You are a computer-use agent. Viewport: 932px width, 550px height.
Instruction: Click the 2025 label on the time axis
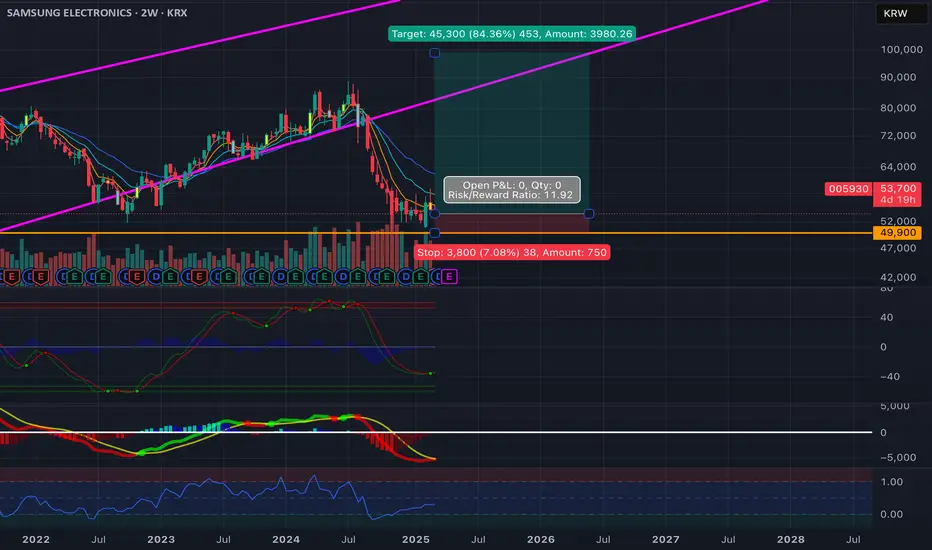click(x=415, y=539)
